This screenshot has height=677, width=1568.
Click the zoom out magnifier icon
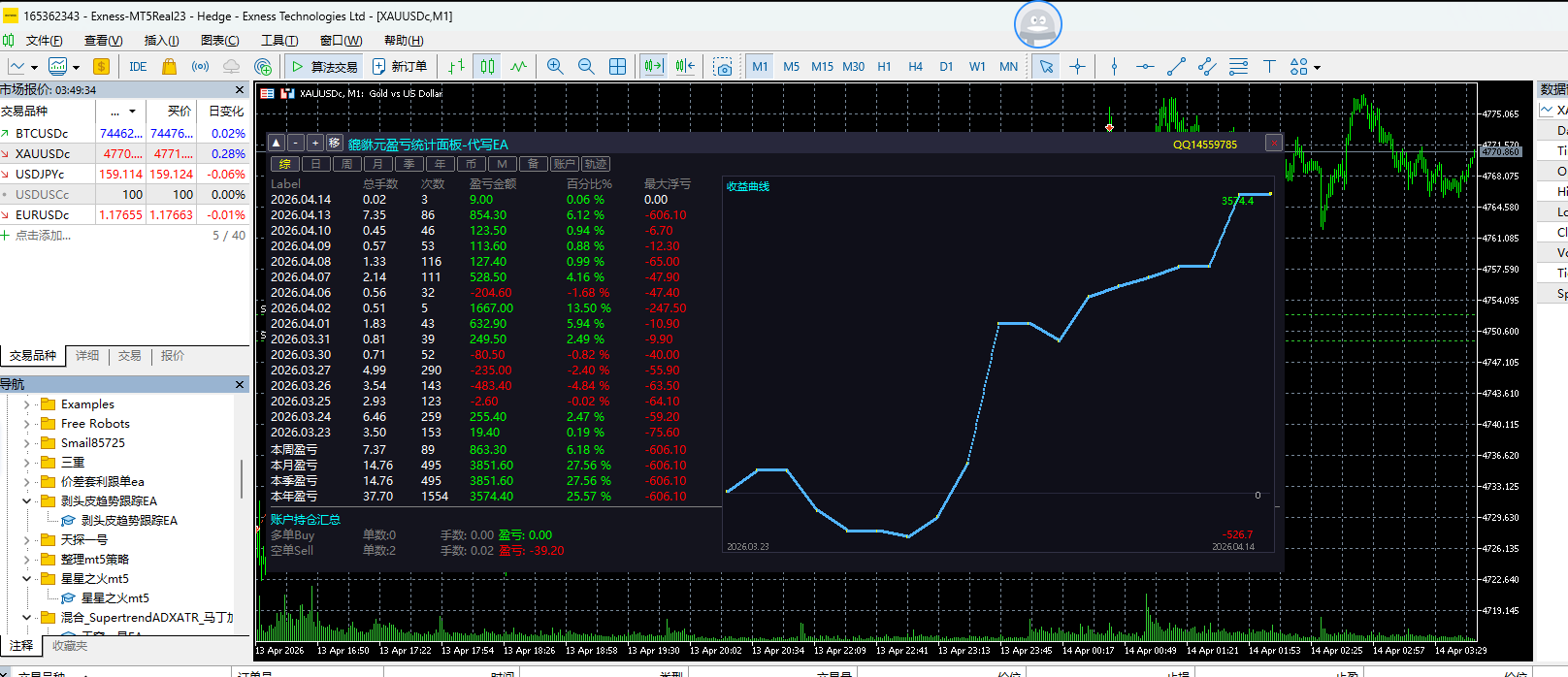click(x=586, y=66)
